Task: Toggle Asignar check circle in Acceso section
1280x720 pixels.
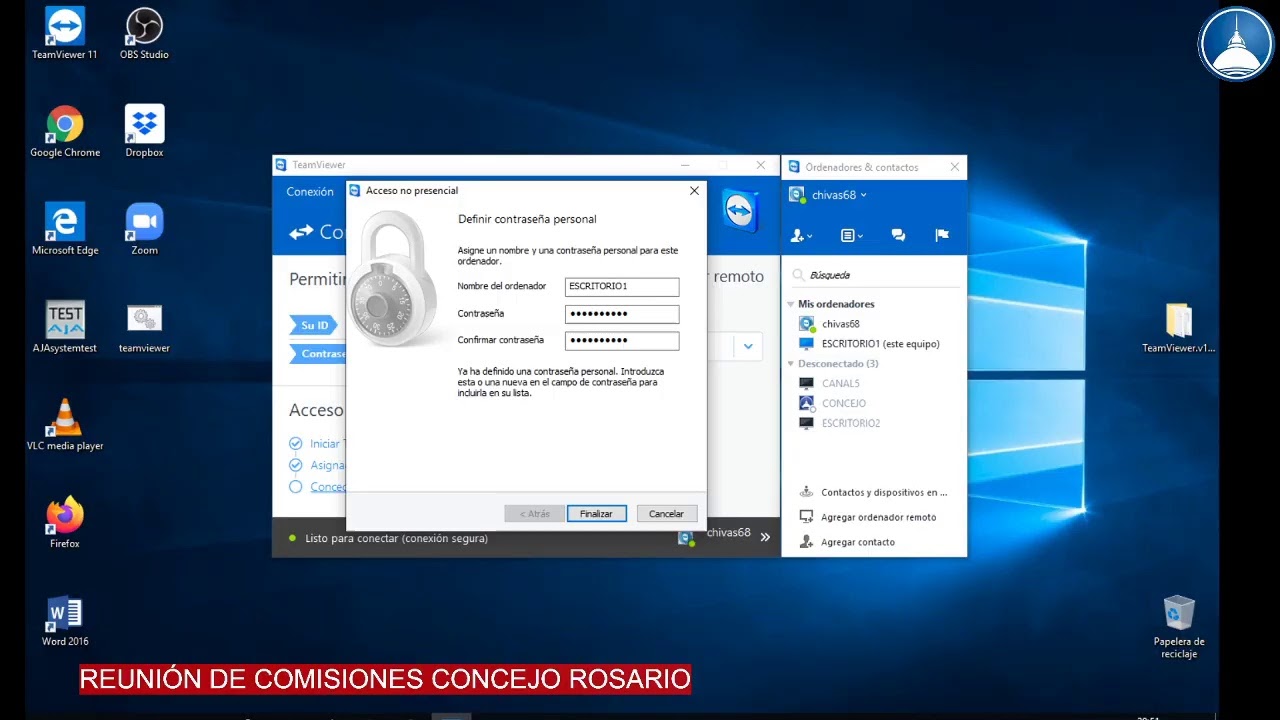Action: (295, 465)
